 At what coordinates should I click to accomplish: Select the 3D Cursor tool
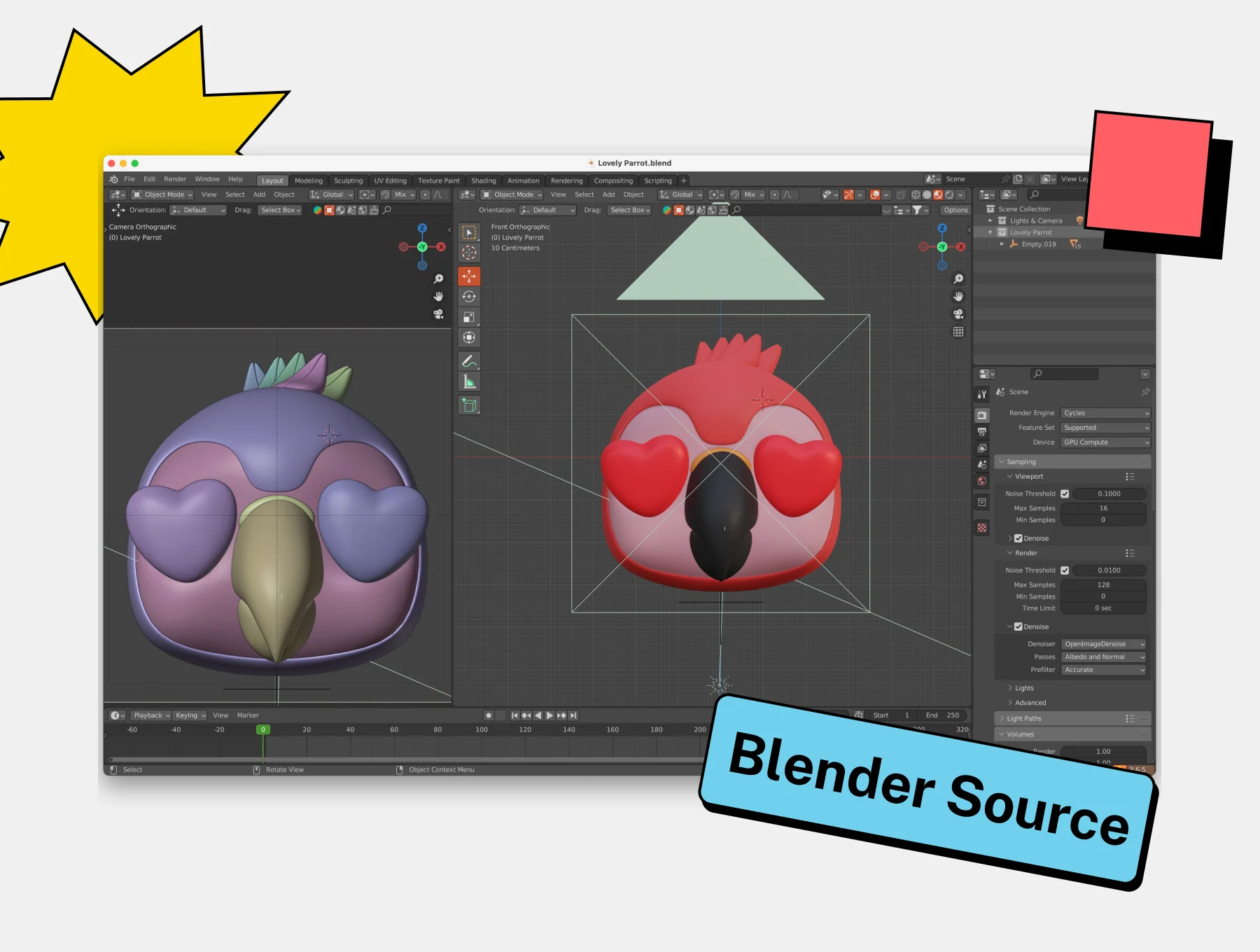tap(469, 253)
